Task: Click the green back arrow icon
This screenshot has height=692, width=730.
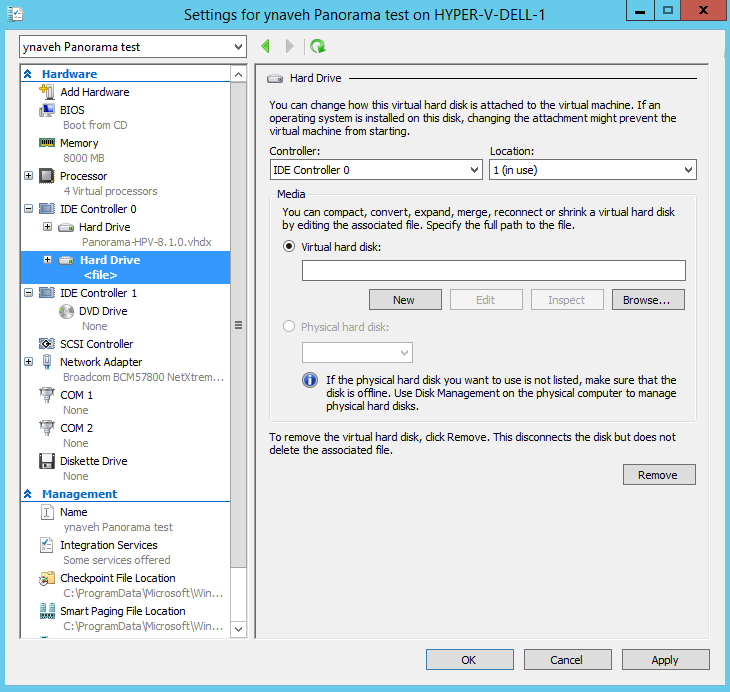Action: tap(266, 46)
